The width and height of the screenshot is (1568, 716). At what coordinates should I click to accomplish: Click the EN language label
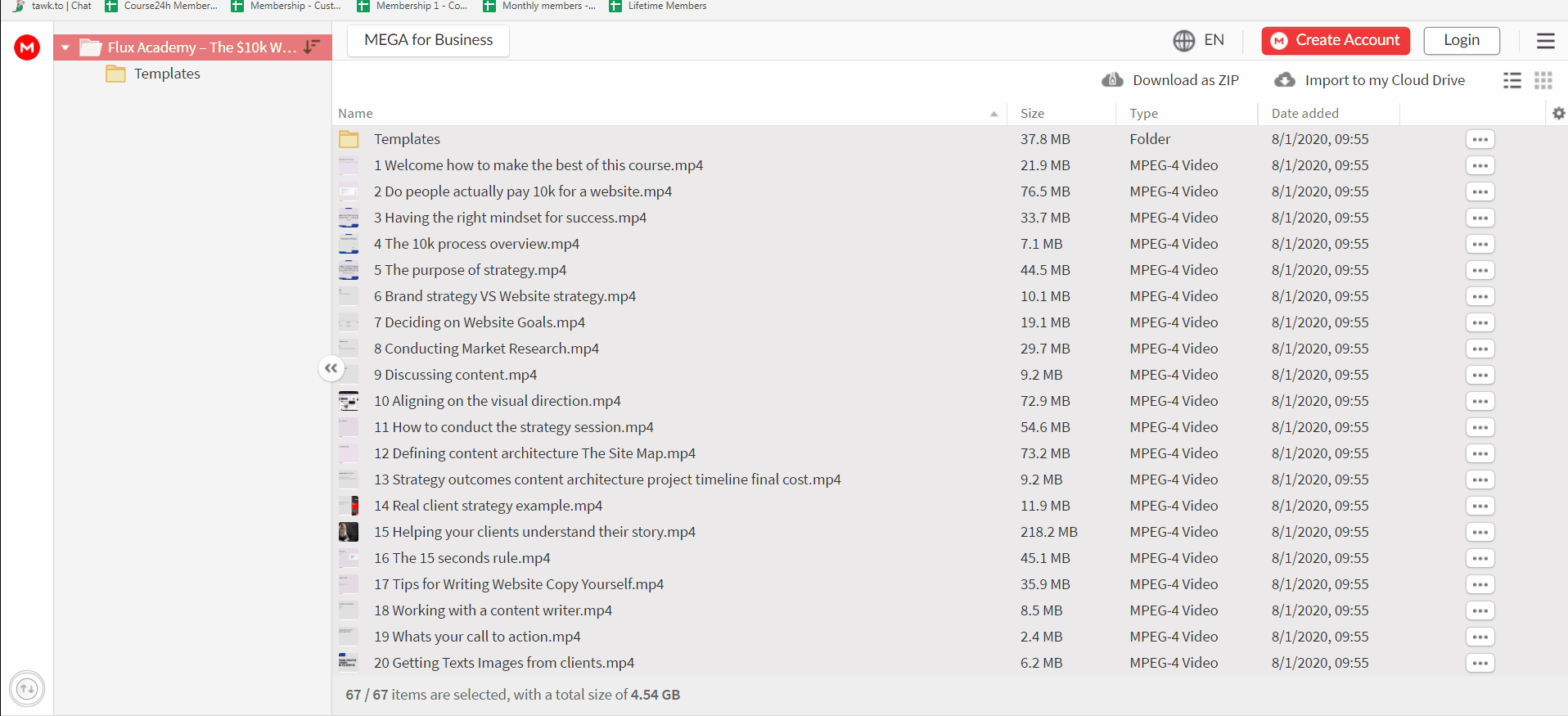point(1214,40)
